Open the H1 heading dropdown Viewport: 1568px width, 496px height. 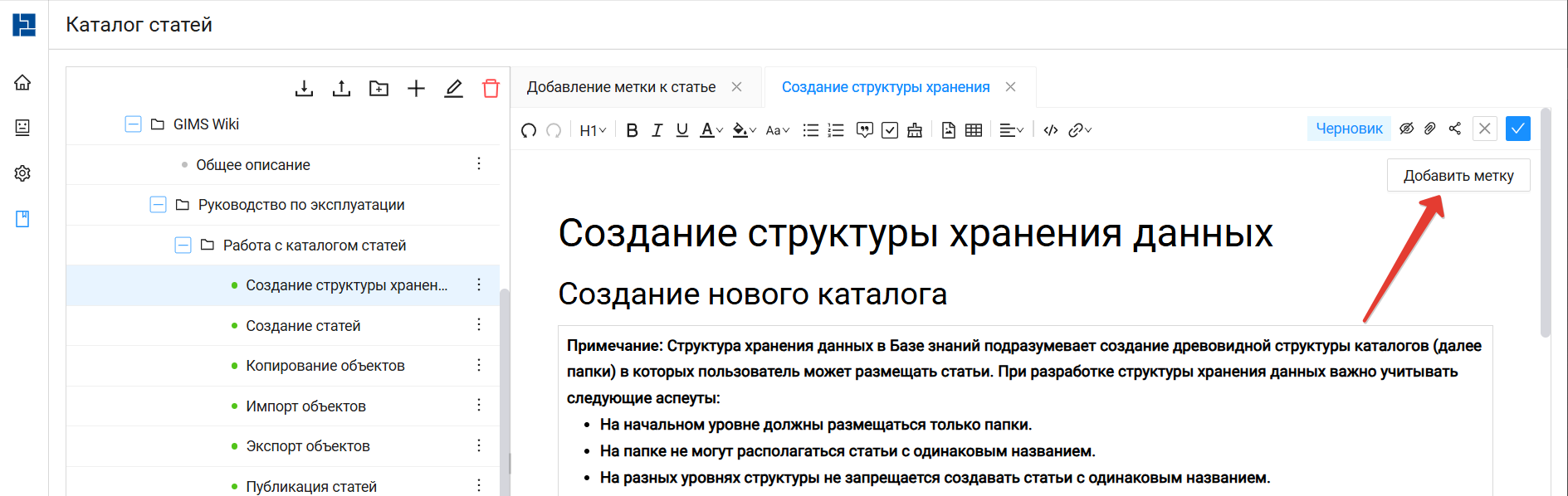(593, 130)
